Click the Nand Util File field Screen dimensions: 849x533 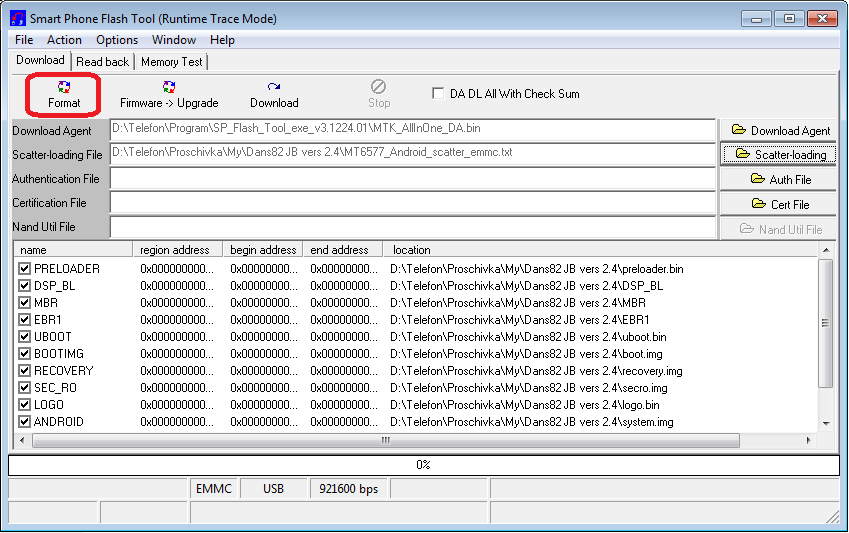click(413, 227)
